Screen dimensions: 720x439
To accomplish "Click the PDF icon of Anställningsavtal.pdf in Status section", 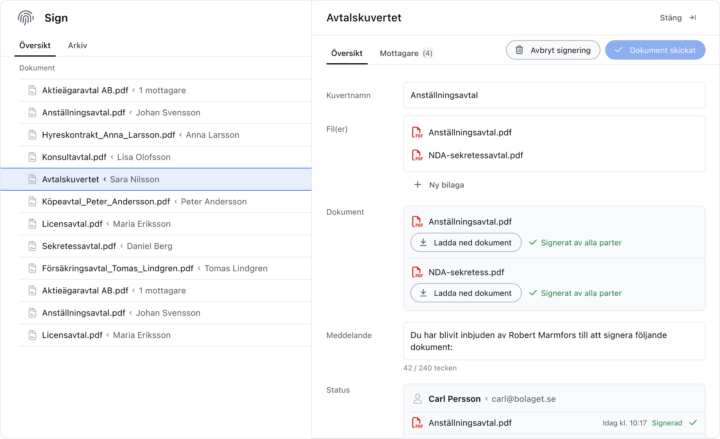I will pos(417,423).
